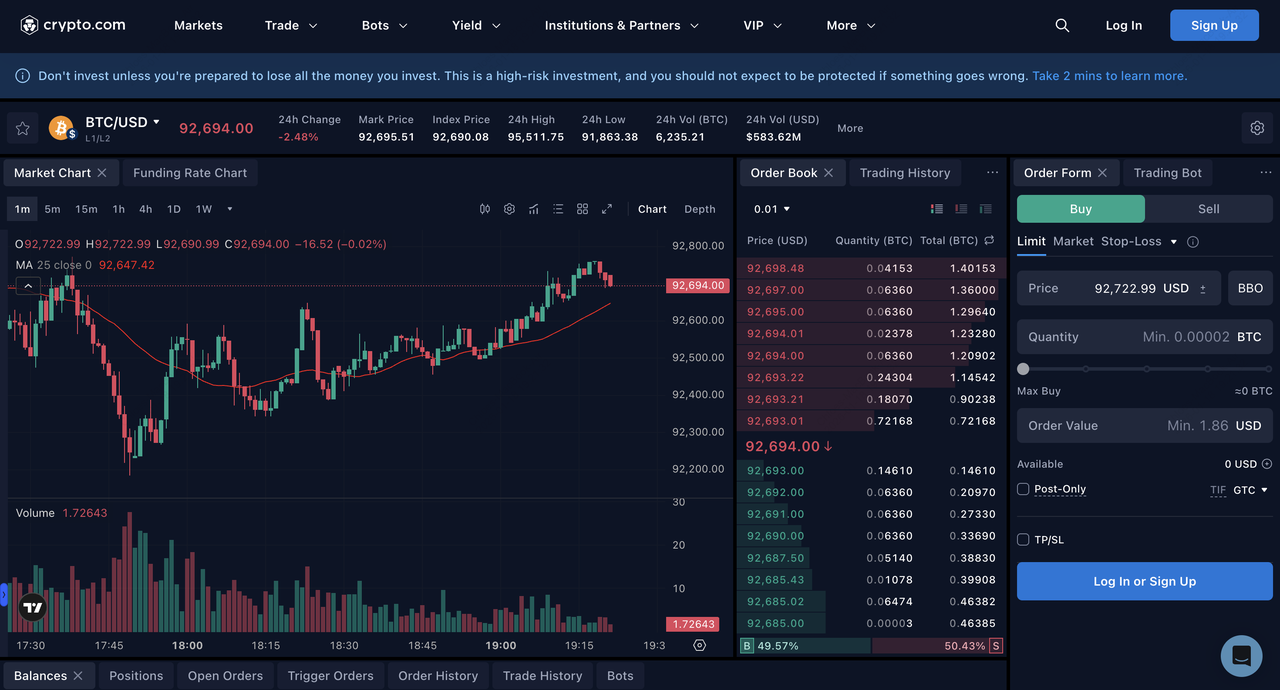Enable the TP/SL checkbox
This screenshot has width=1280, height=690.
[x=1023, y=540]
